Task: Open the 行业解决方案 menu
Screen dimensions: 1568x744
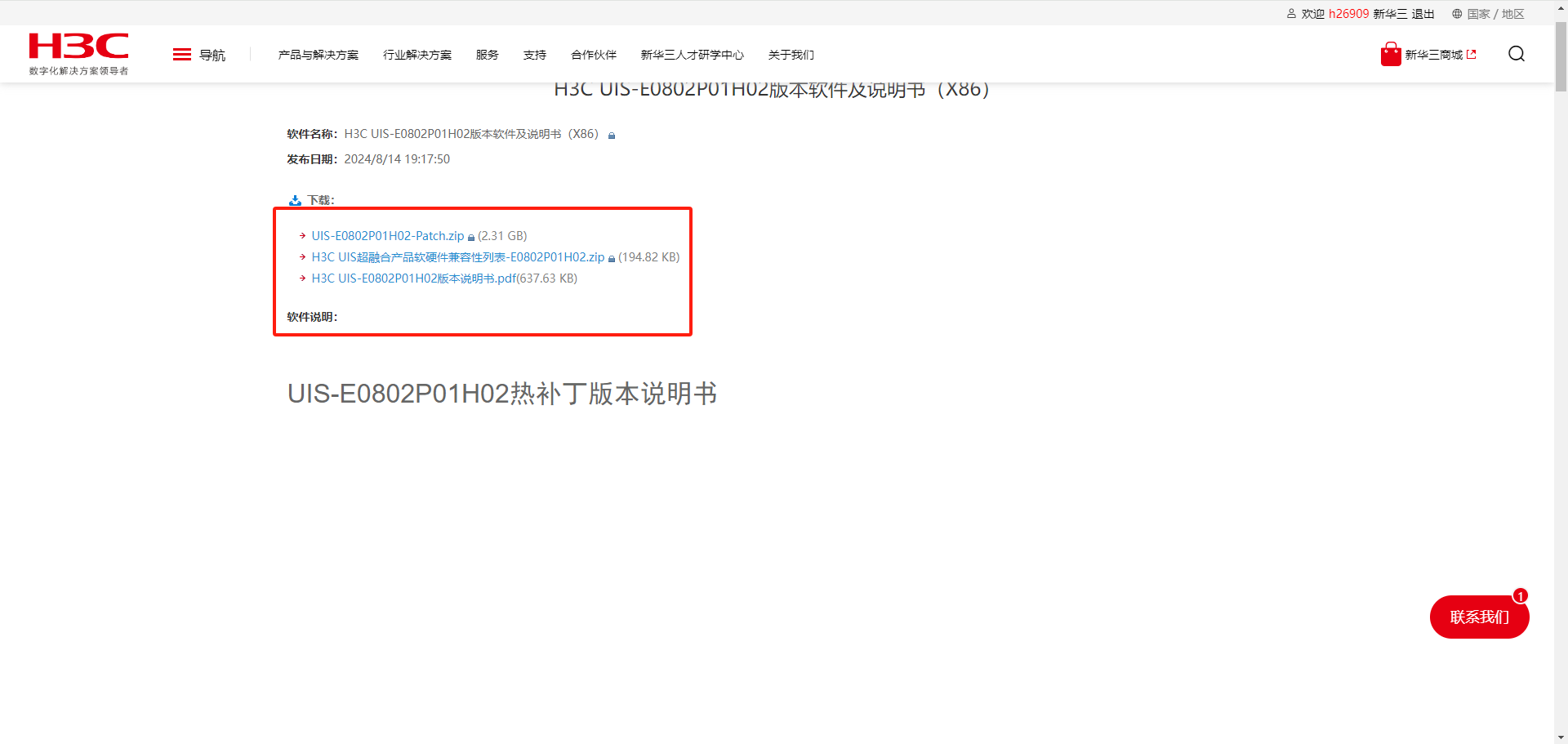Action: click(417, 55)
